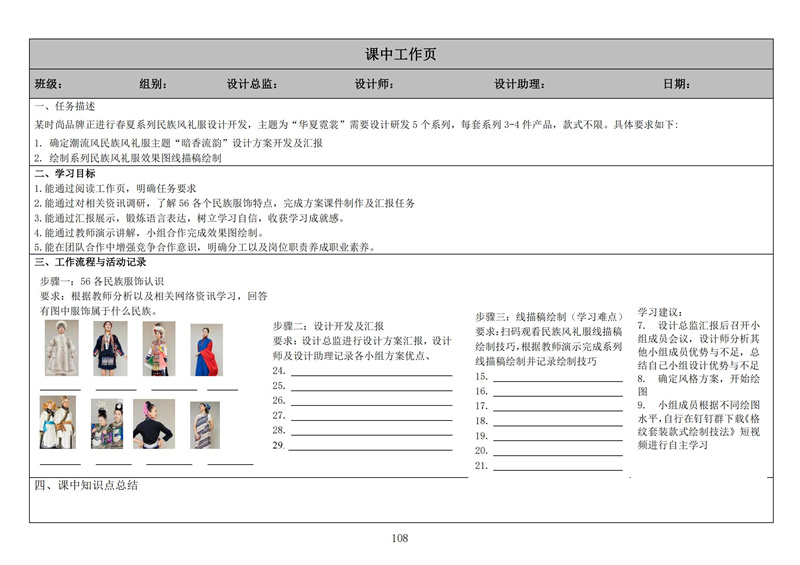The image size is (800, 565).
Task: Click the line 步骤二: 设计开发及汇报
Action: pyautogui.click(x=328, y=326)
